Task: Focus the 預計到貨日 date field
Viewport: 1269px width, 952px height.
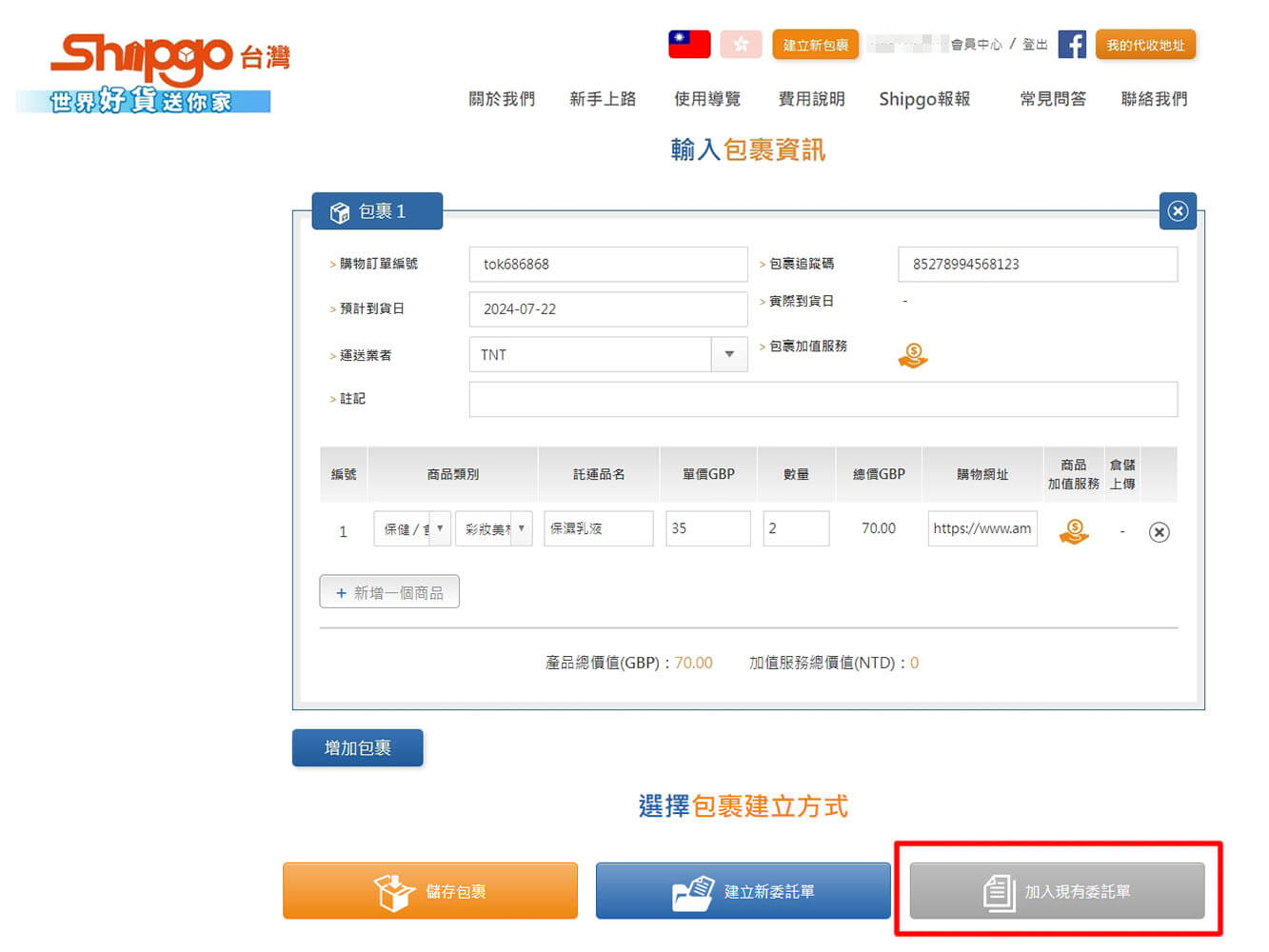Action: pos(608,308)
